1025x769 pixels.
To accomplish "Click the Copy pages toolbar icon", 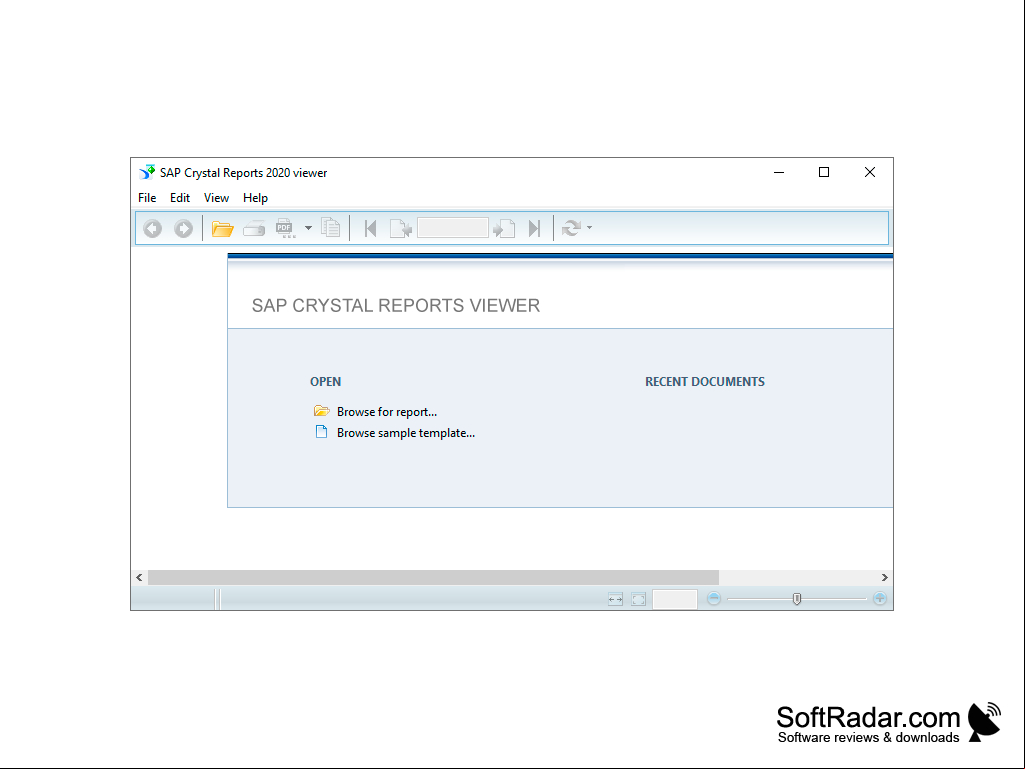I will pyautogui.click(x=331, y=228).
